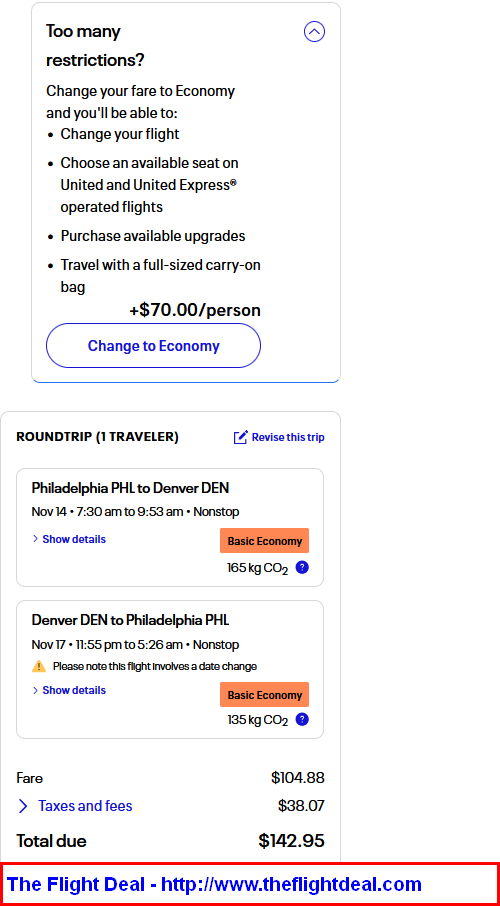Click the pencil edit icon beside Revise

coord(240,437)
